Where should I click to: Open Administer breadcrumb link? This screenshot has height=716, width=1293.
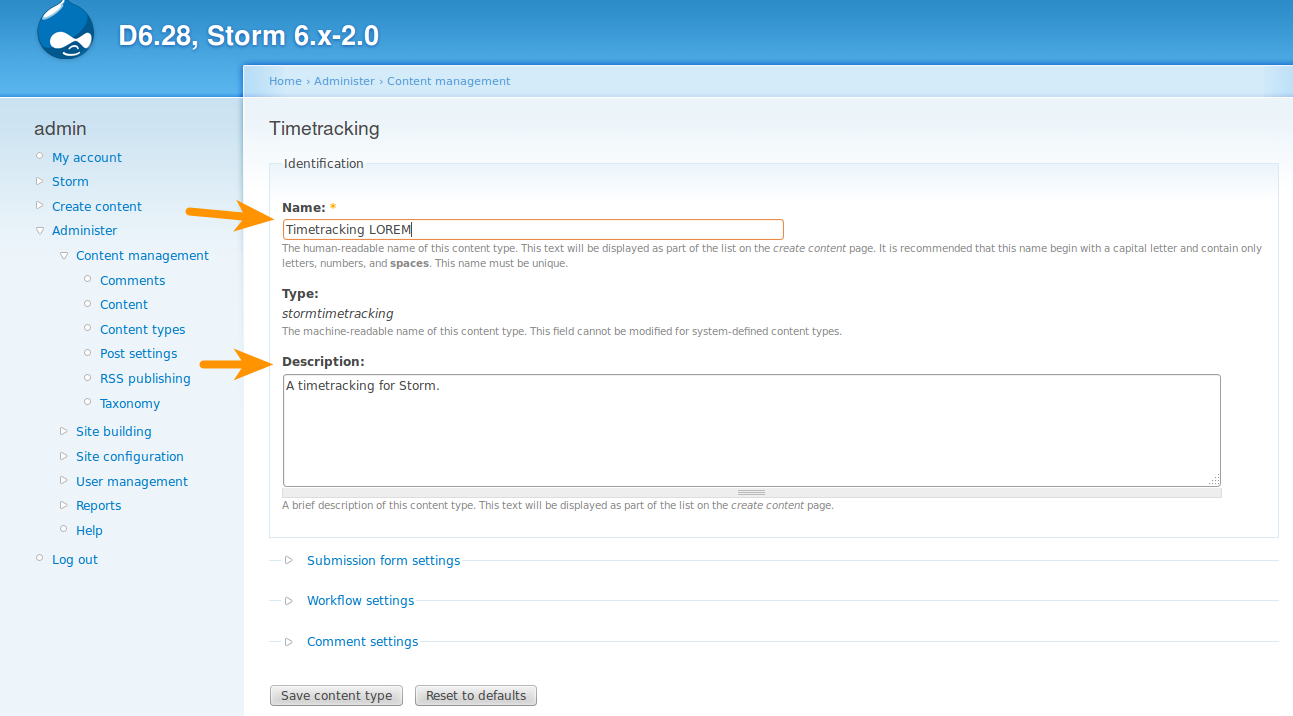click(x=344, y=81)
